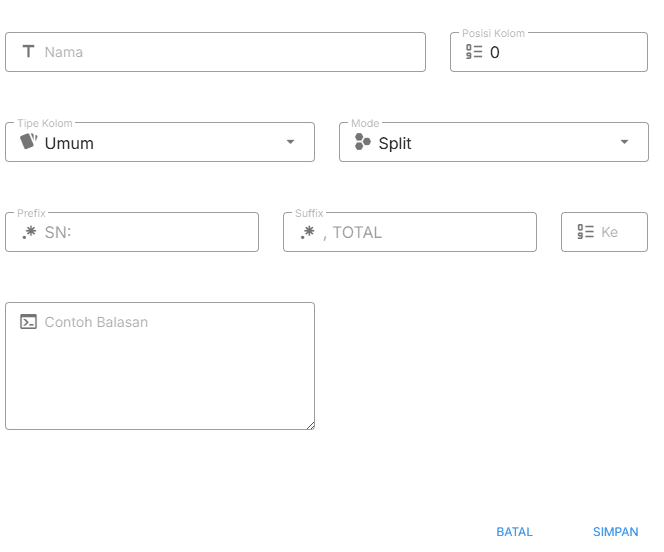Click the regex icon in Suffix field
The image size is (664, 552).
pos(307,232)
